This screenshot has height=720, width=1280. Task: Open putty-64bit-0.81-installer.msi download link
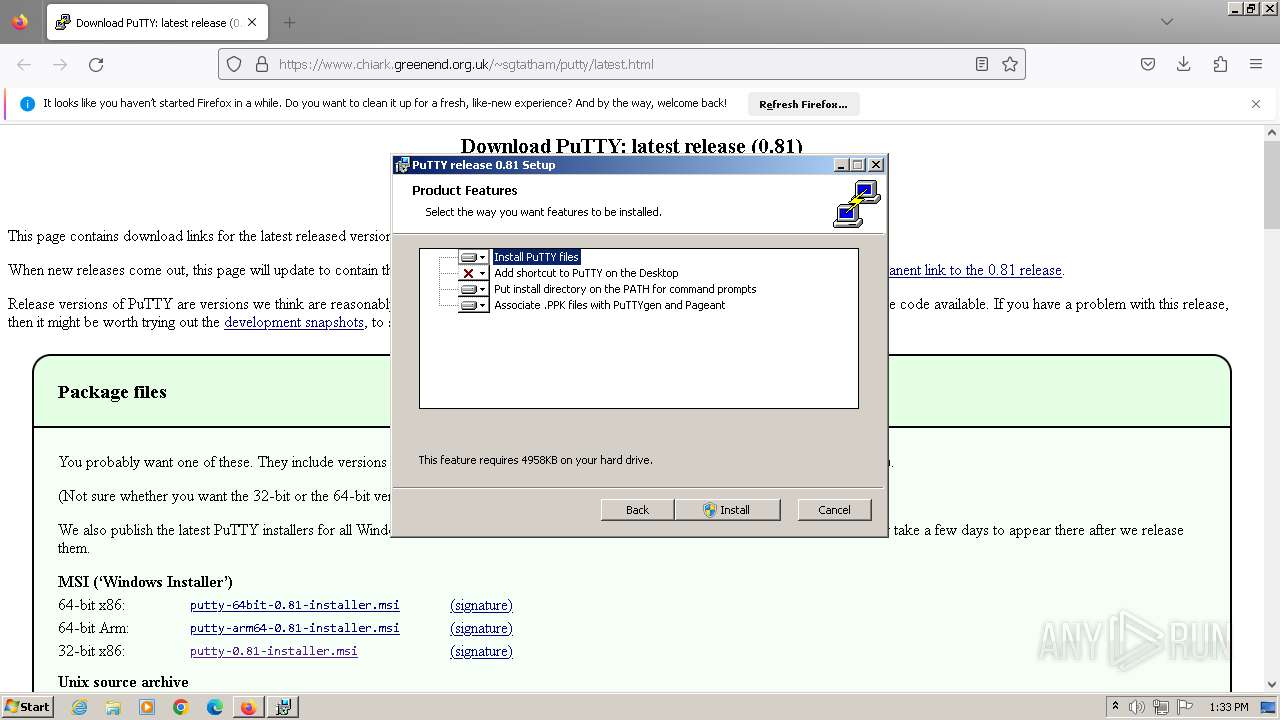click(x=295, y=605)
